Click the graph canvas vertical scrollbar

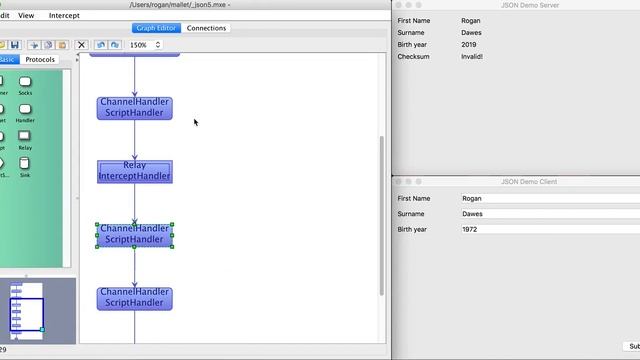[382, 215]
